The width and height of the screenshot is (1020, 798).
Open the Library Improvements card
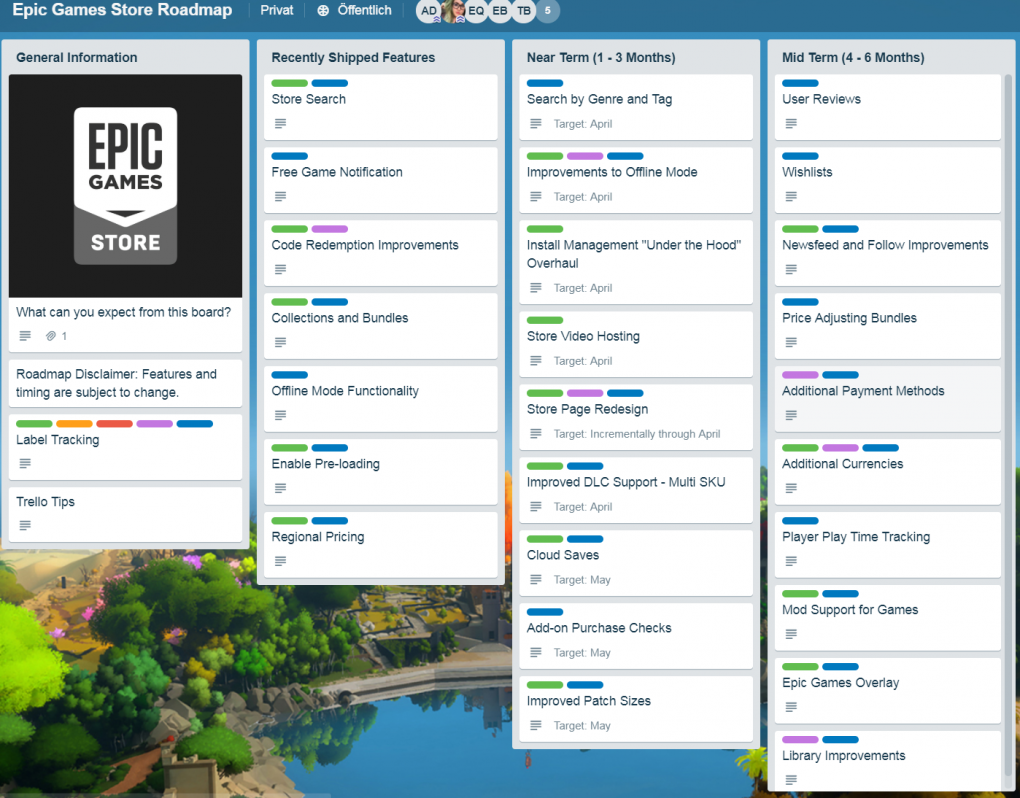(x=887, y=761)
